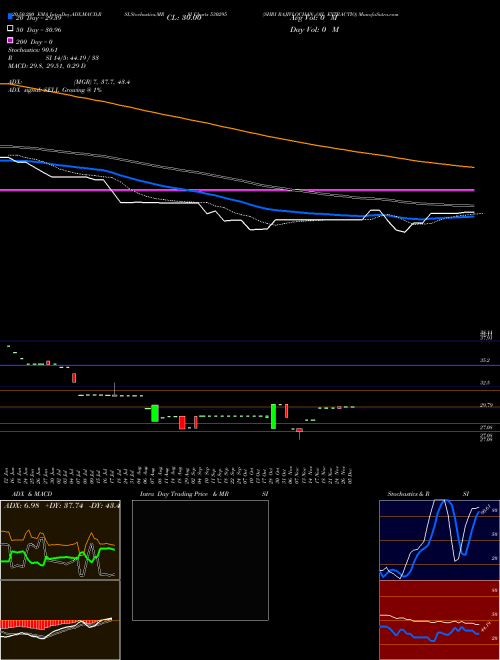Click the MunafaSutra.com watermark link
The width and height of the screenshot is (500, 660).
(381, 14)
